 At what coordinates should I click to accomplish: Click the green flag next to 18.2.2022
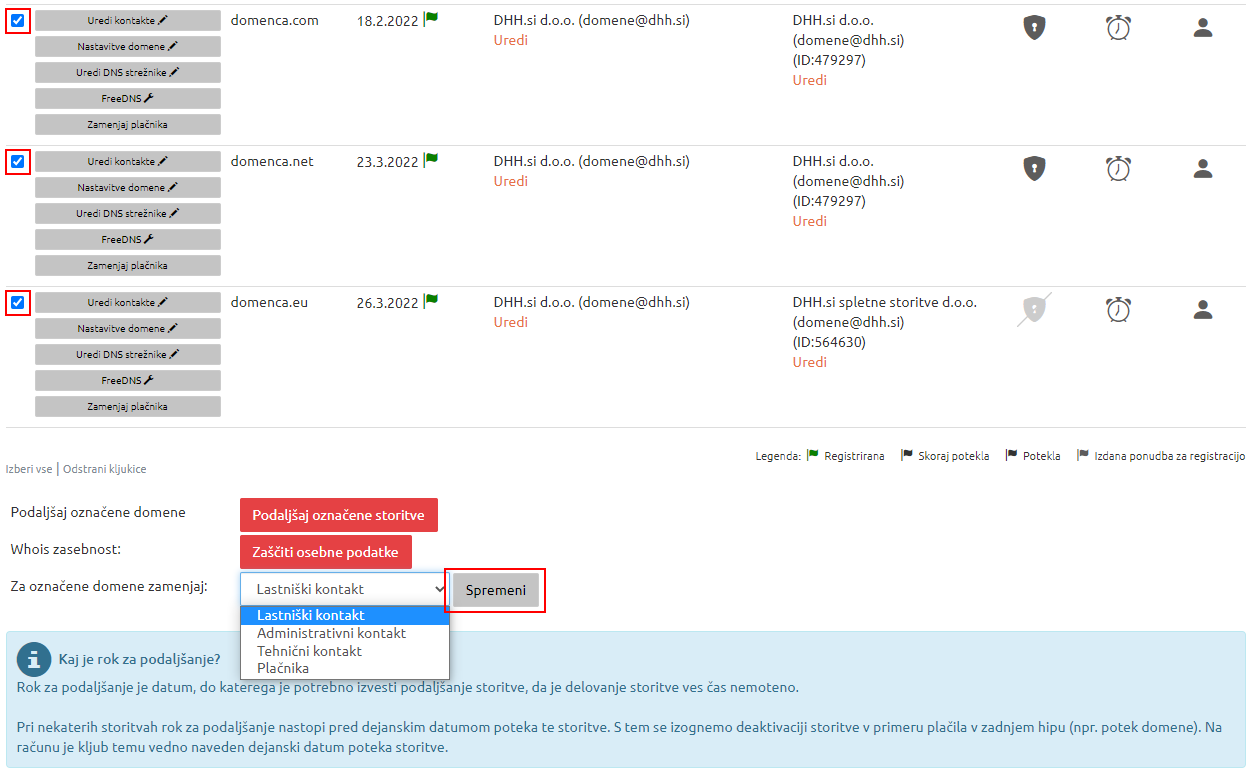431,18
